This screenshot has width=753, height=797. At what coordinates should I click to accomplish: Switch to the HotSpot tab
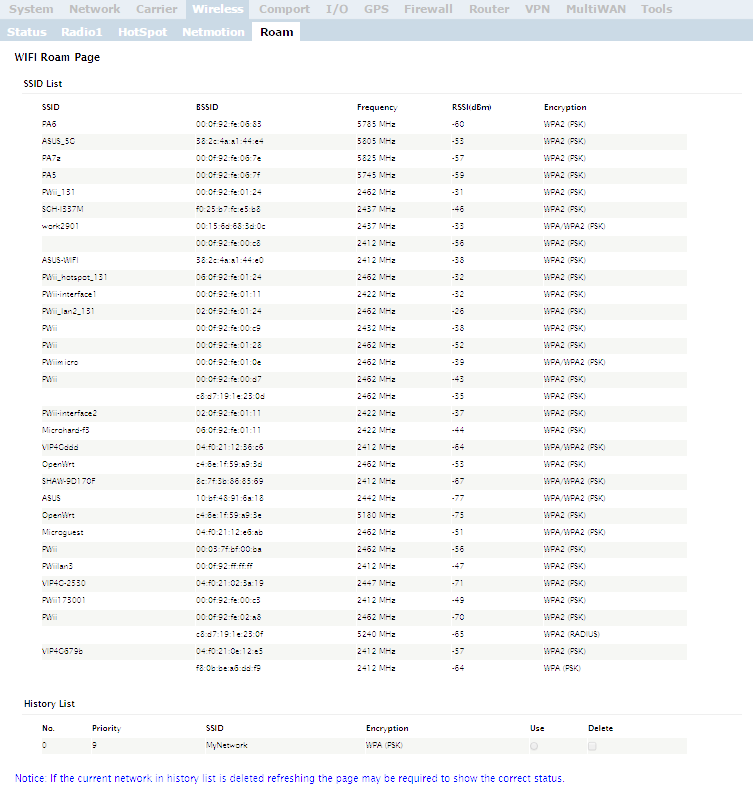(x=142, y=32)
